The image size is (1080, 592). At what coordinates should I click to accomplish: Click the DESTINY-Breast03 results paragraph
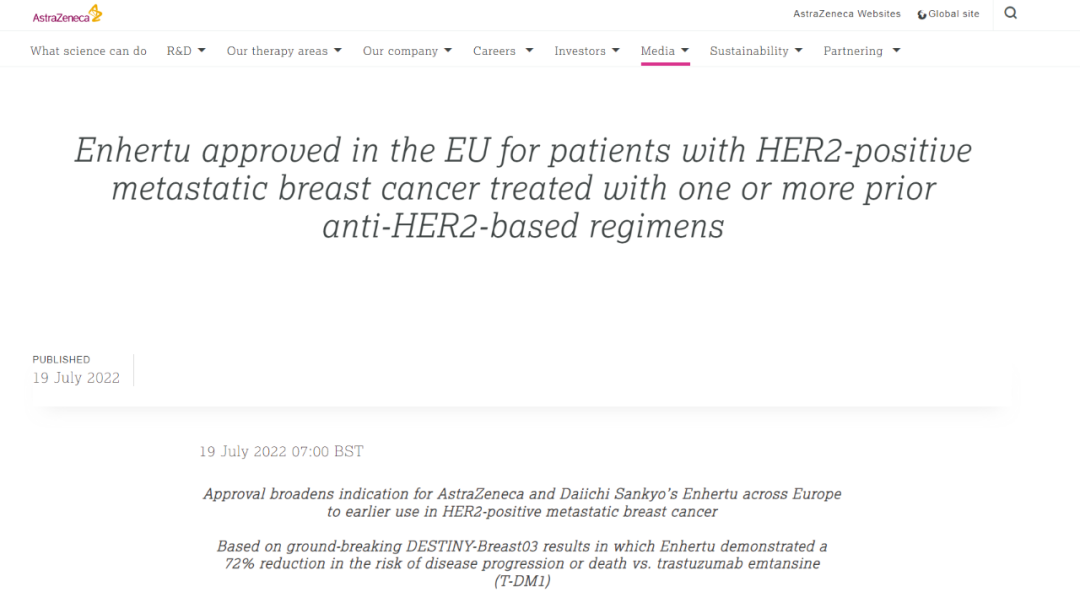coord(522,564)
